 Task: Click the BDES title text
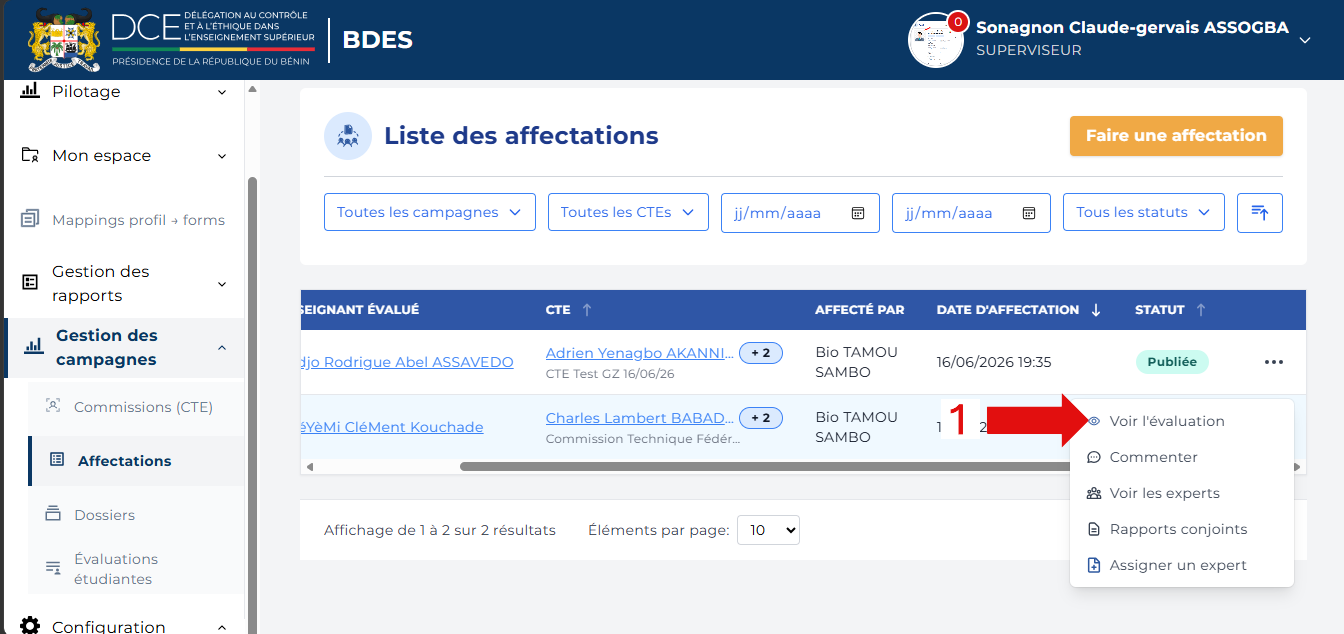[378, 40]
